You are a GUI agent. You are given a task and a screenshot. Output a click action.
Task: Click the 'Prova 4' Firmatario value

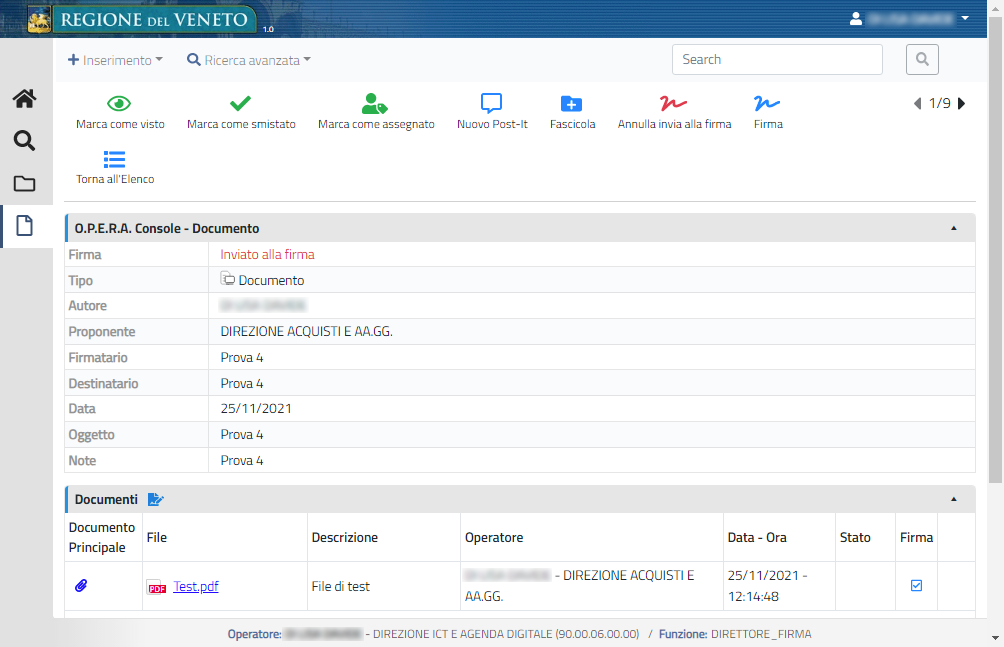(242, 357)
